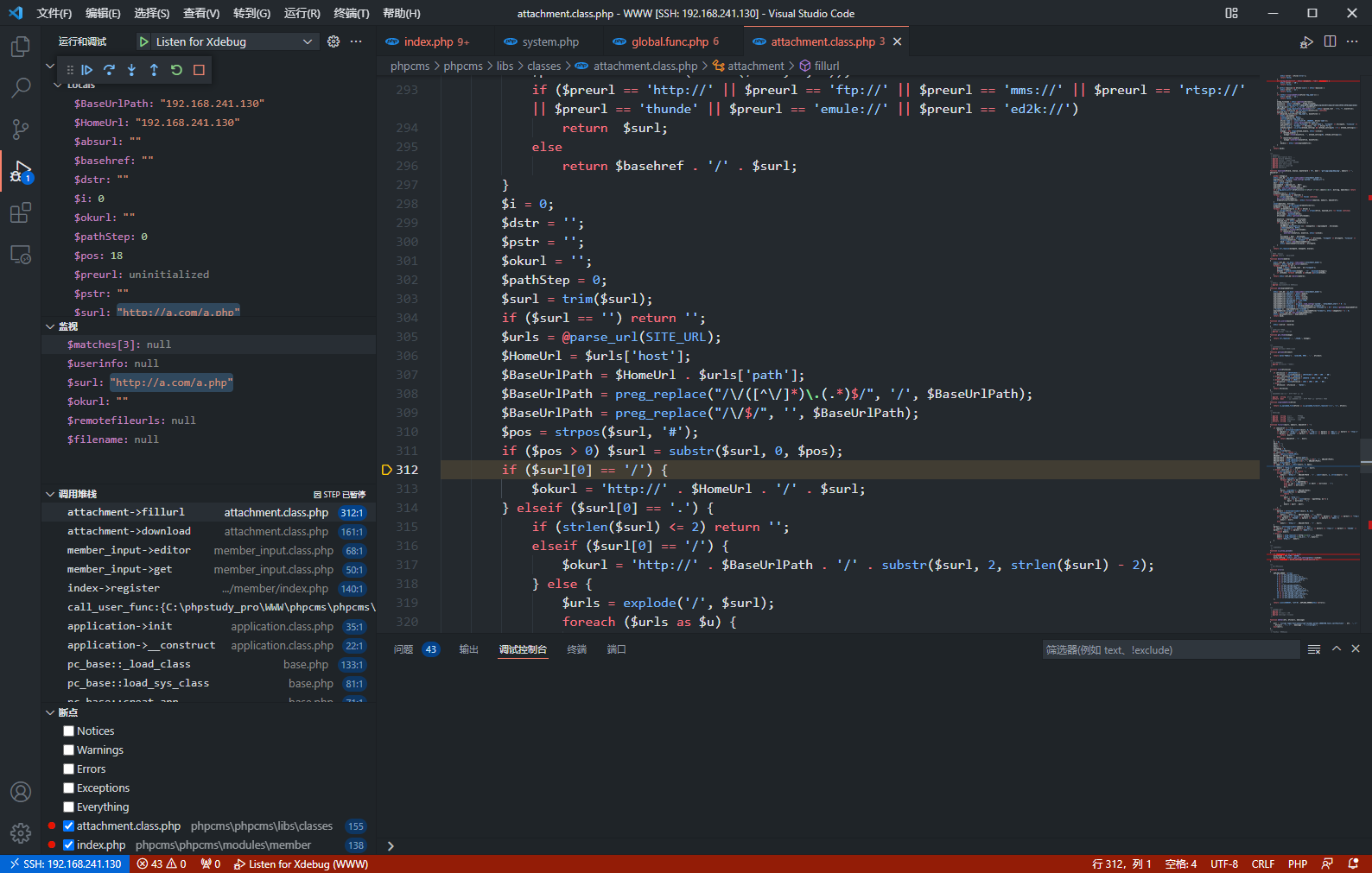Screen dimensions: 1372x873
Task: Open the Listen for Xdebug configuration dropdown
Action: click(226, 41)
